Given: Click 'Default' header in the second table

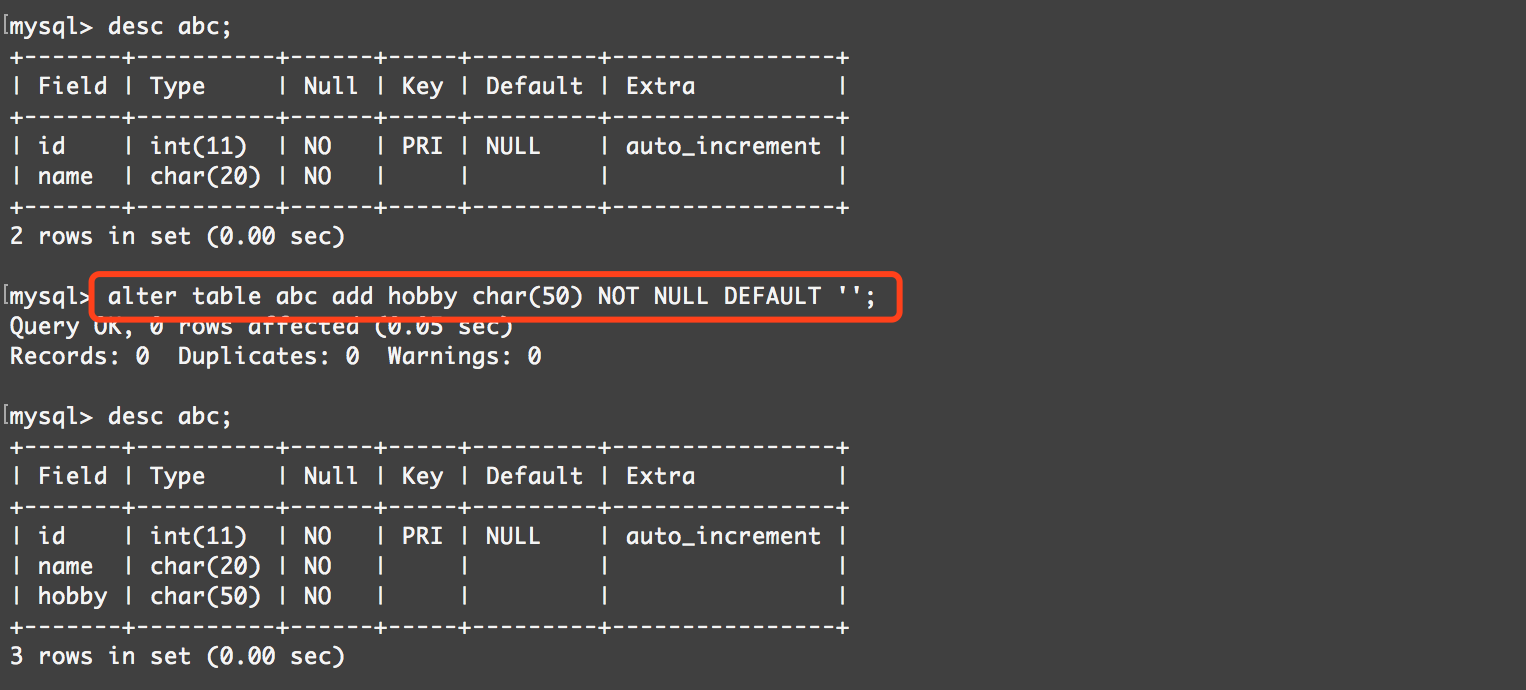Looking at the screenshot, I should [534, 477].
